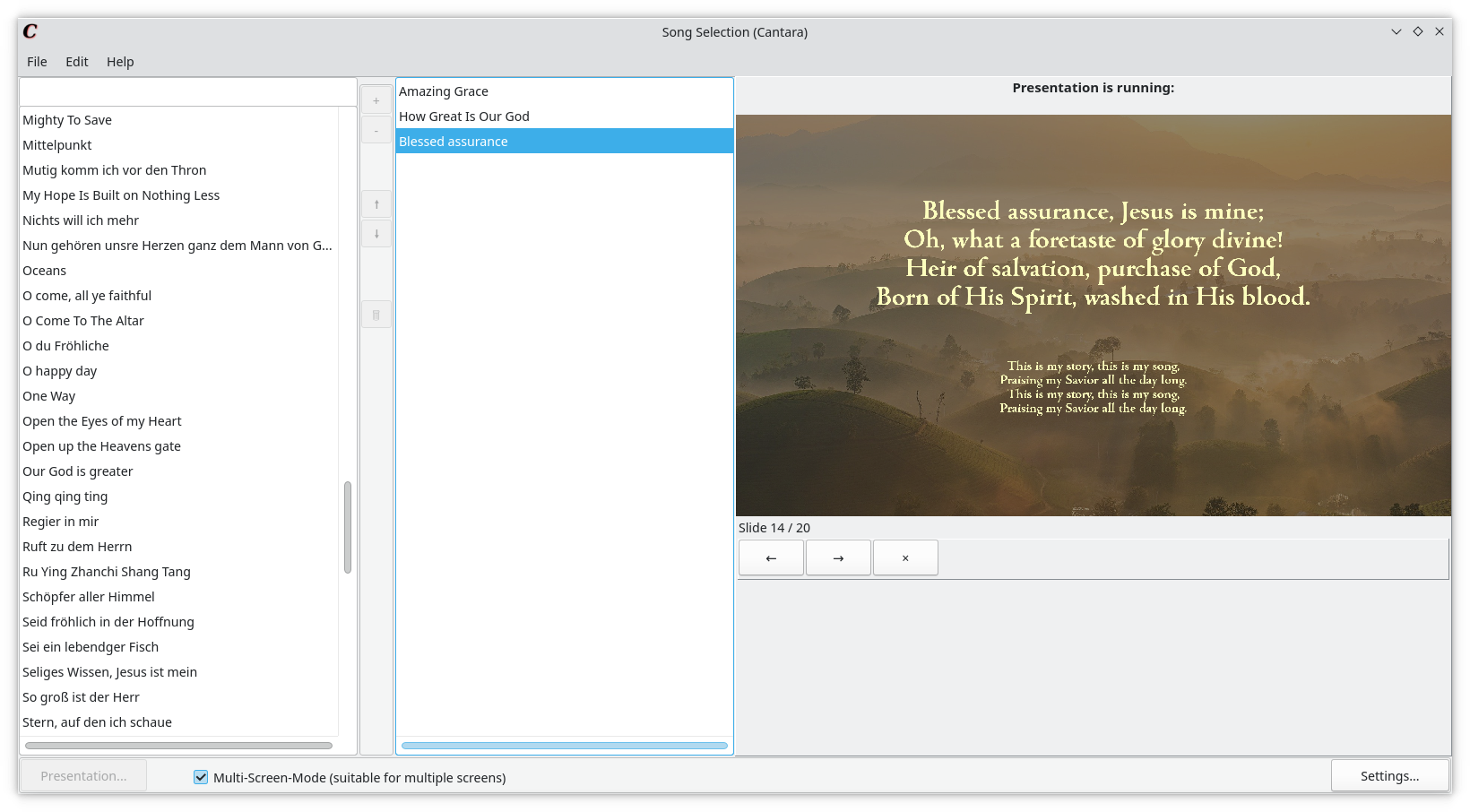Click the running presentation slide preview
1470x812 pixels.
click(x=1094, y=315)
